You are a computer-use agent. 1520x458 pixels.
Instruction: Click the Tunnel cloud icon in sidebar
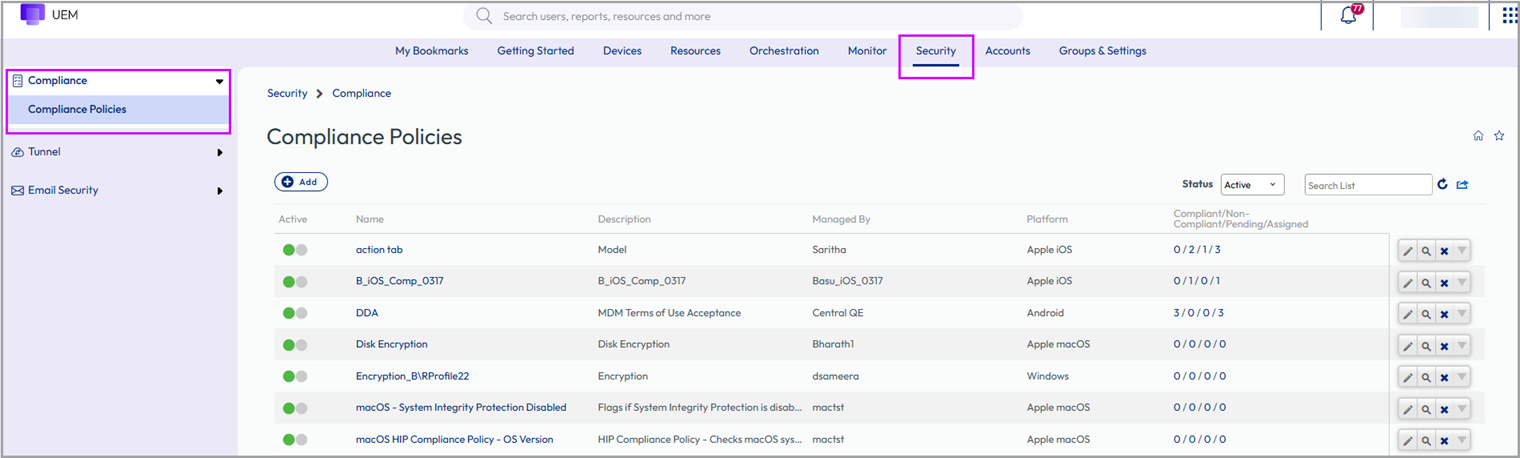coord(17,152)
